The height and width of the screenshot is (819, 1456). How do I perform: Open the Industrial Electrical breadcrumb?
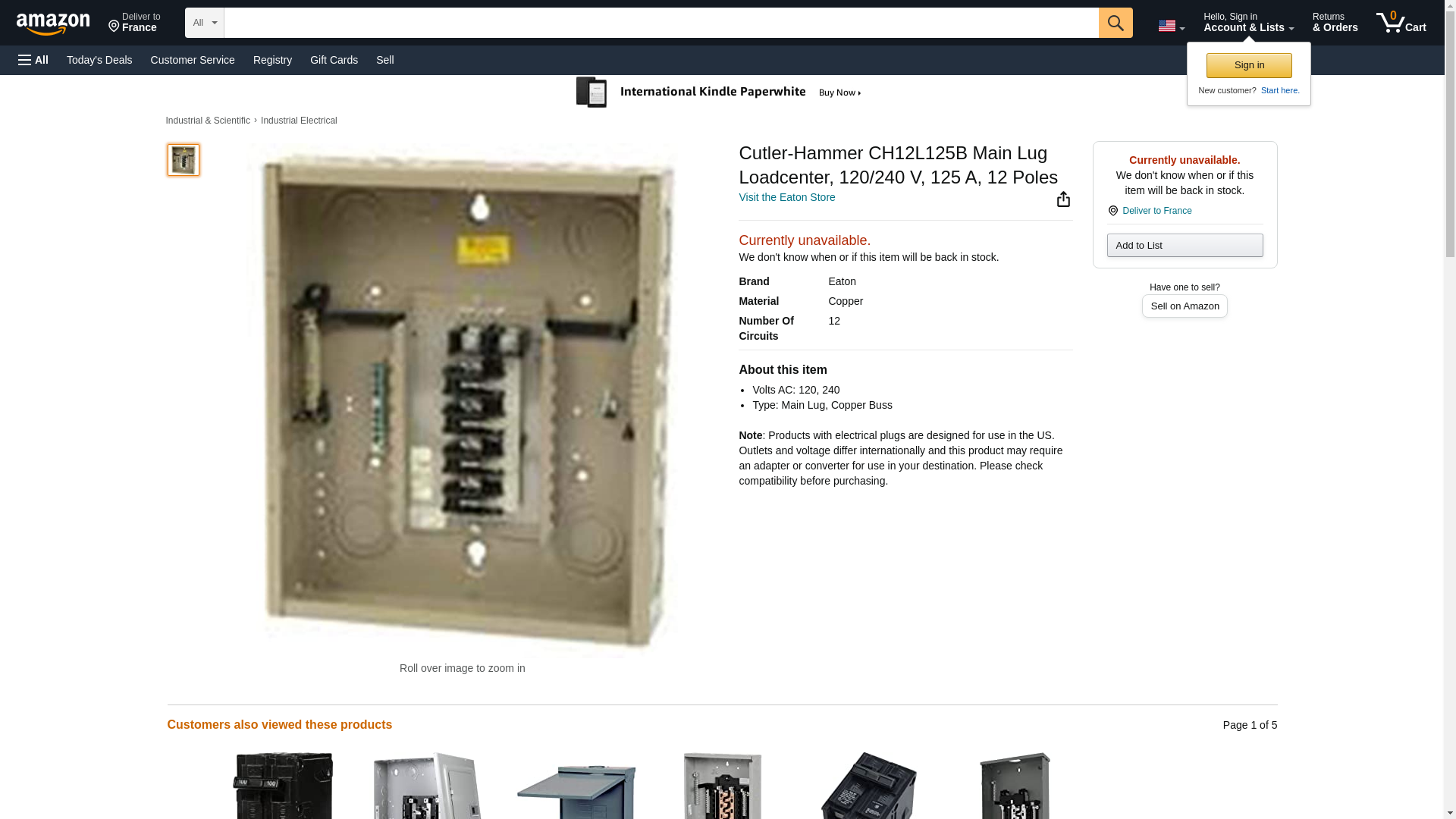point(299,121)
